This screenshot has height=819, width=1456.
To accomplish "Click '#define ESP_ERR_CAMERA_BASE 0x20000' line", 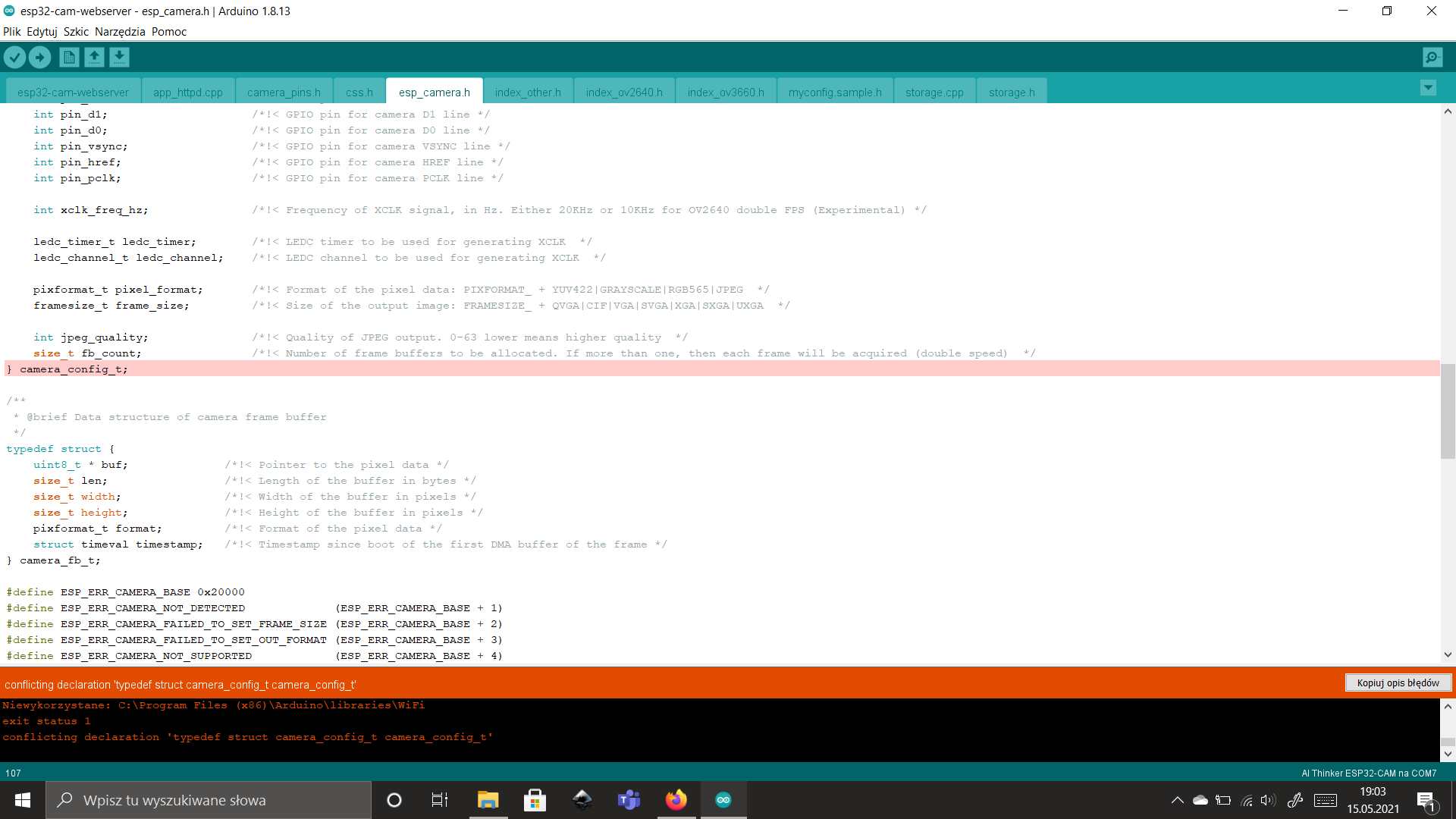I will click(125, 592).
